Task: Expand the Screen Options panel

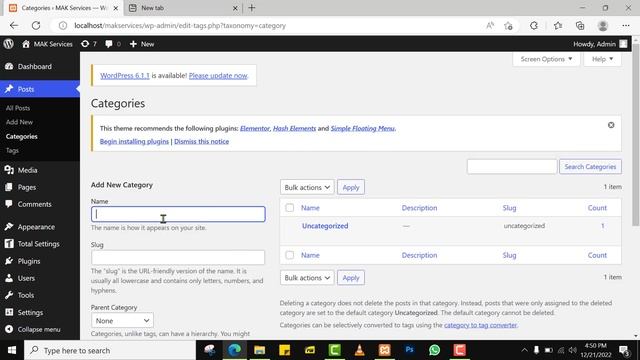Action: [546, 59]
